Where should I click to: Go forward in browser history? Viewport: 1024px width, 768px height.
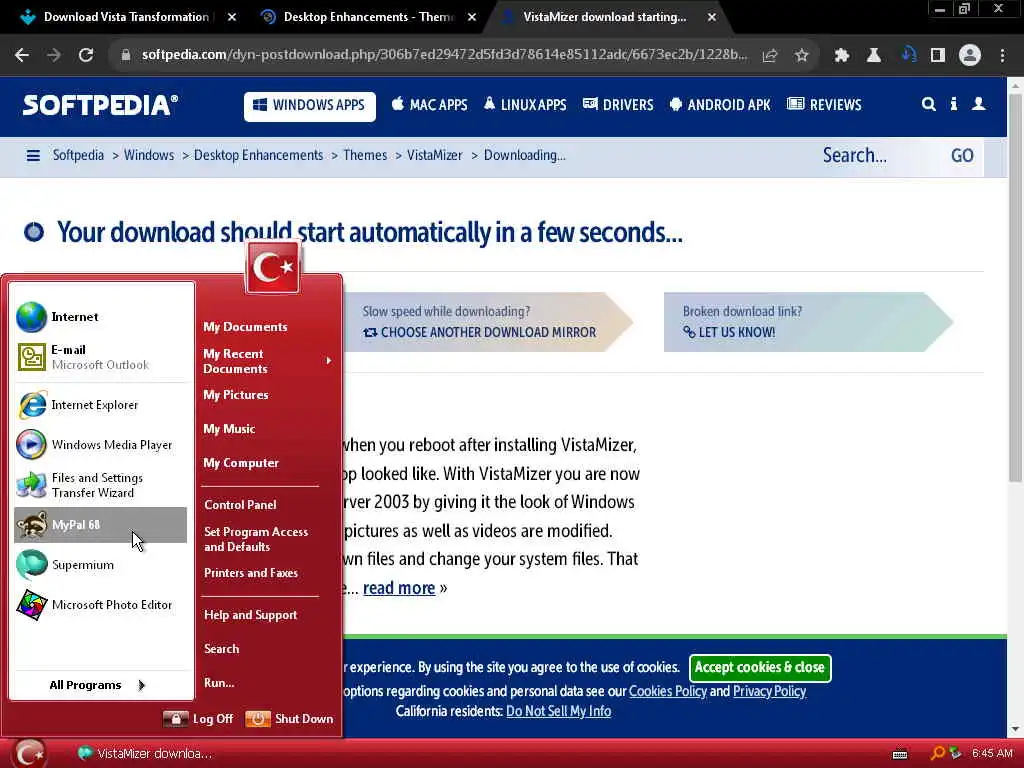[x=54, y=55]
